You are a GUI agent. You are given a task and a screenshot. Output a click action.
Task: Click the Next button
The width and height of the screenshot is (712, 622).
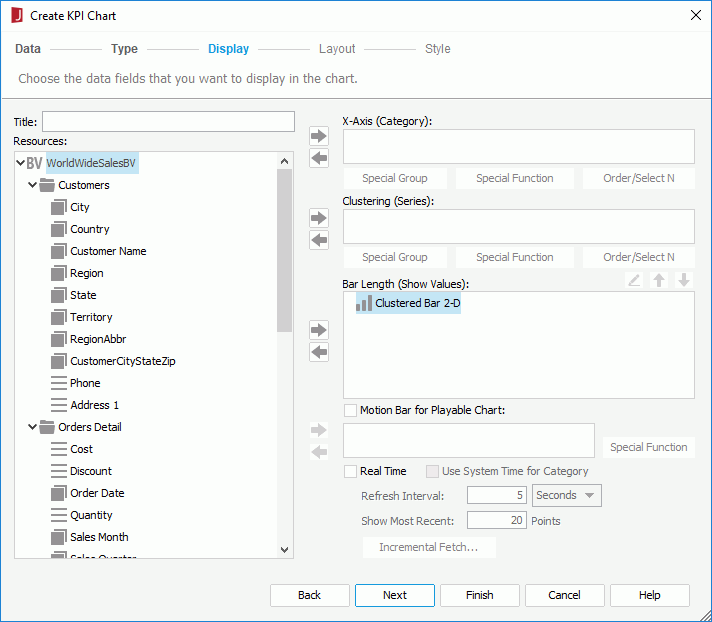coord(395,595)
